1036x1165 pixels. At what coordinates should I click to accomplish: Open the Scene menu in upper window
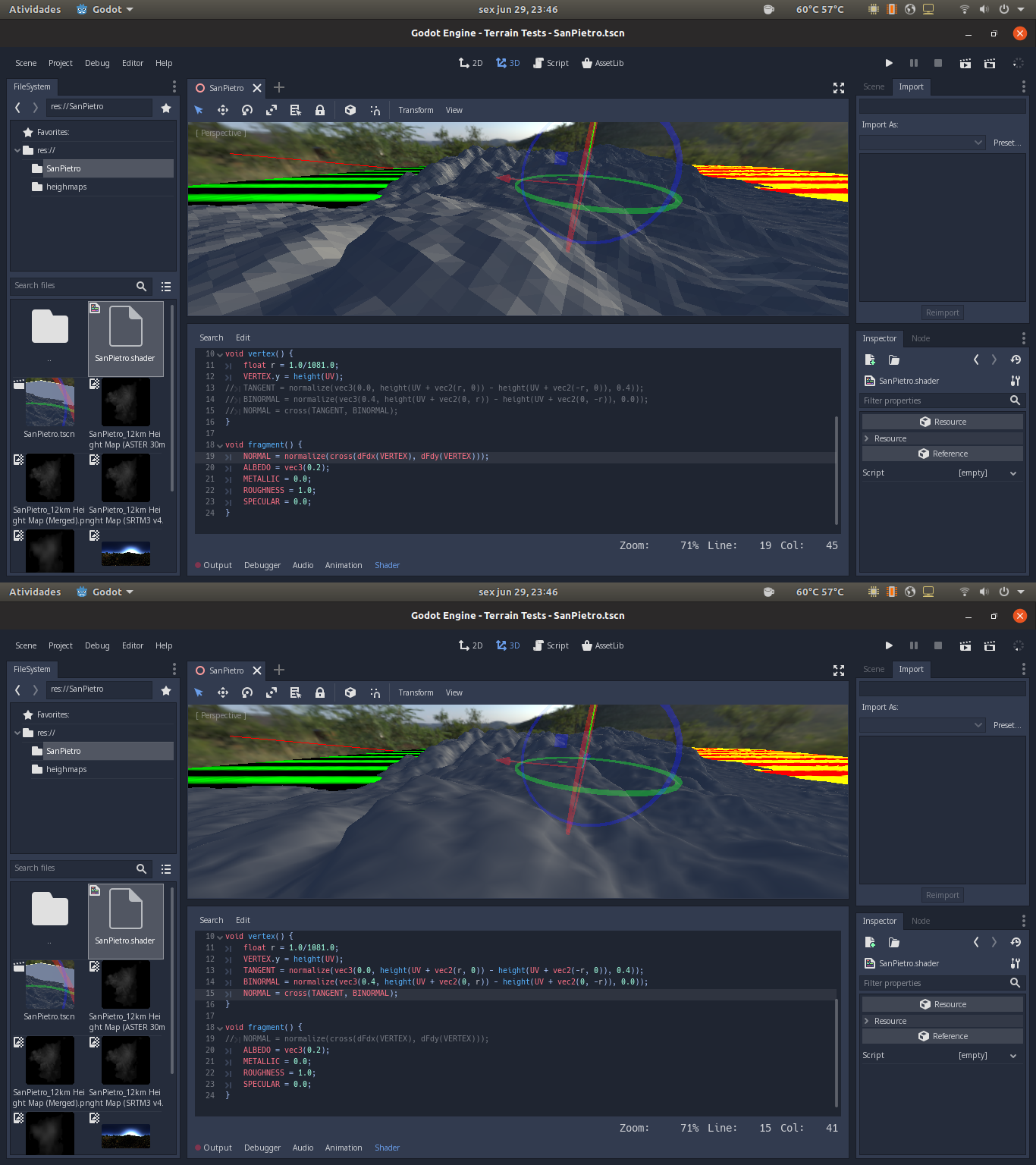(26, 63)
